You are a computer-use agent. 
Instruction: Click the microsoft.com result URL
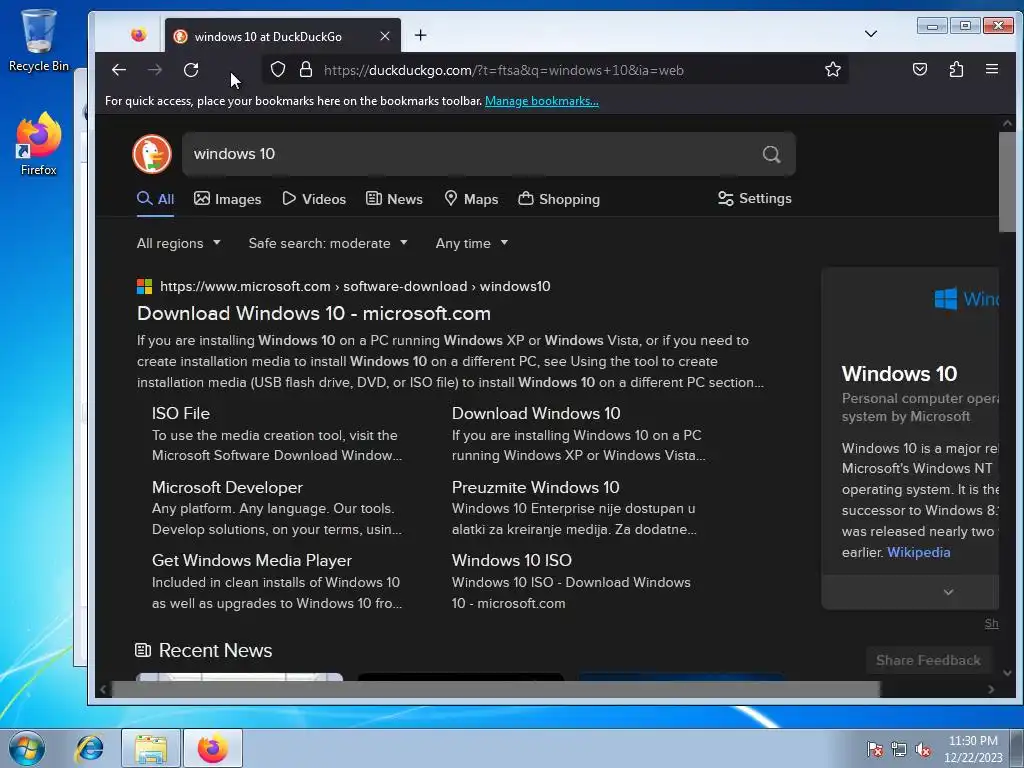click(355, 287)
